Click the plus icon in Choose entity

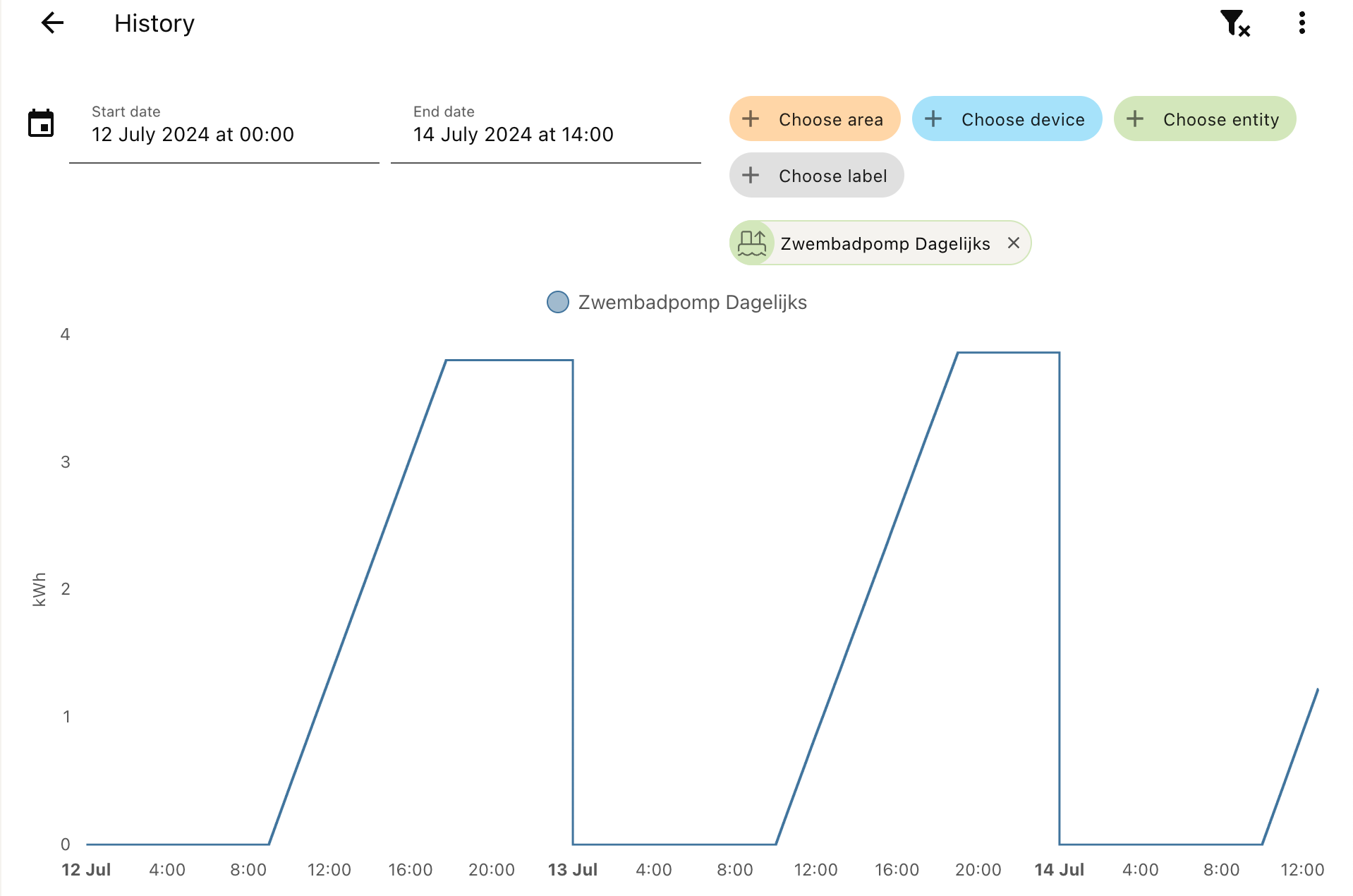(1135, 119)
